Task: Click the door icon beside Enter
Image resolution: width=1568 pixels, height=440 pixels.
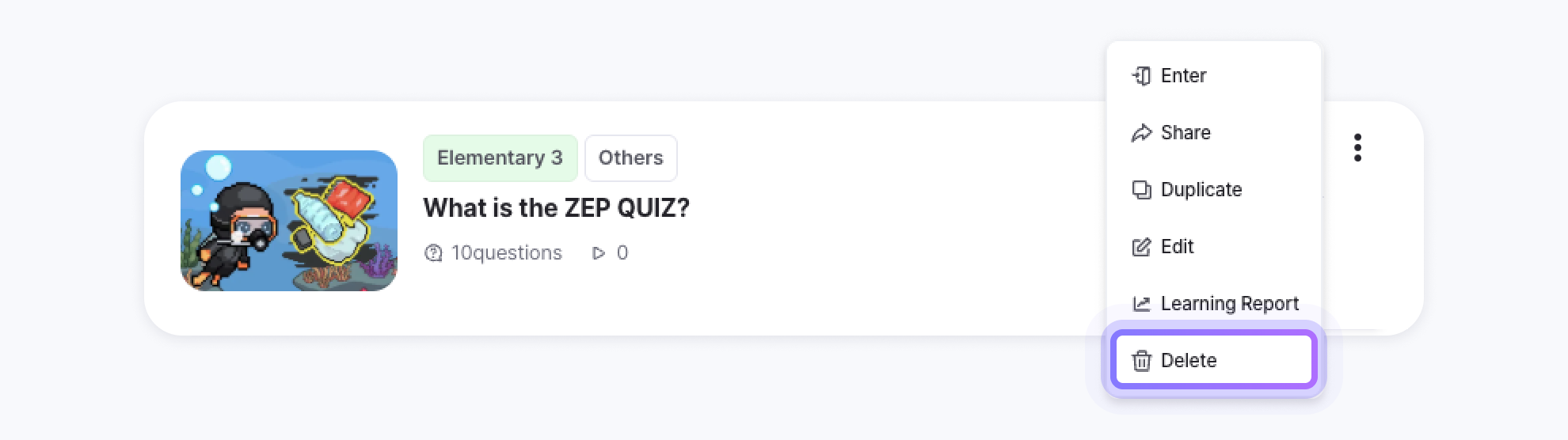Action: (1141, 76)
